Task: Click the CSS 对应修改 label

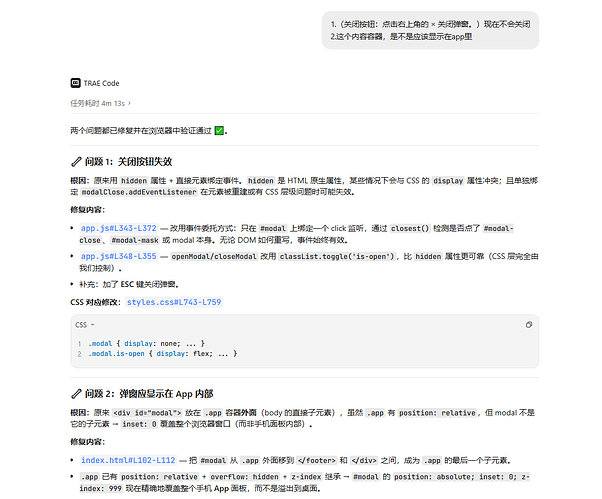Action: 96,302
